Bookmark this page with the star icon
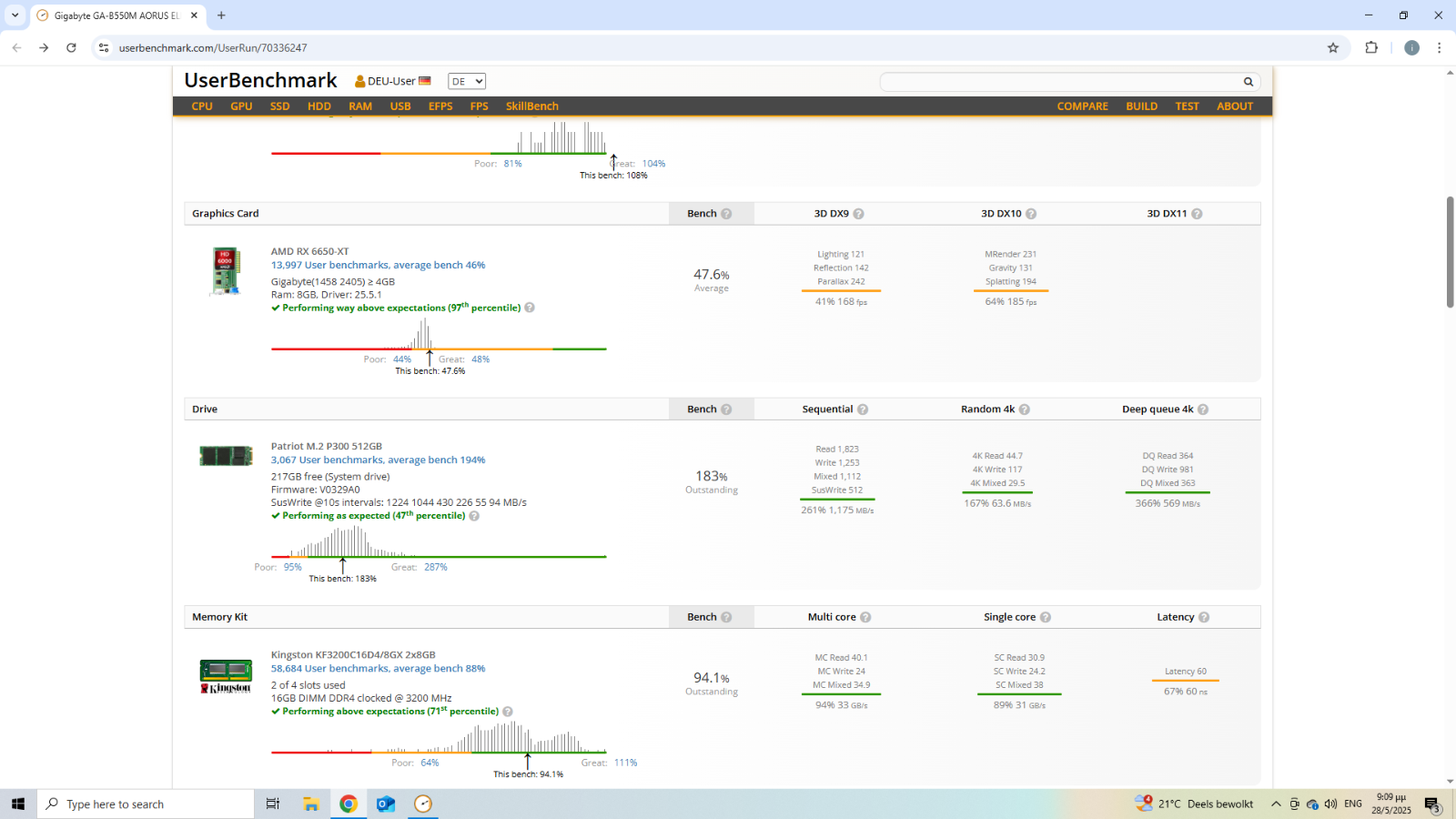 click(x=1333, y=48)
